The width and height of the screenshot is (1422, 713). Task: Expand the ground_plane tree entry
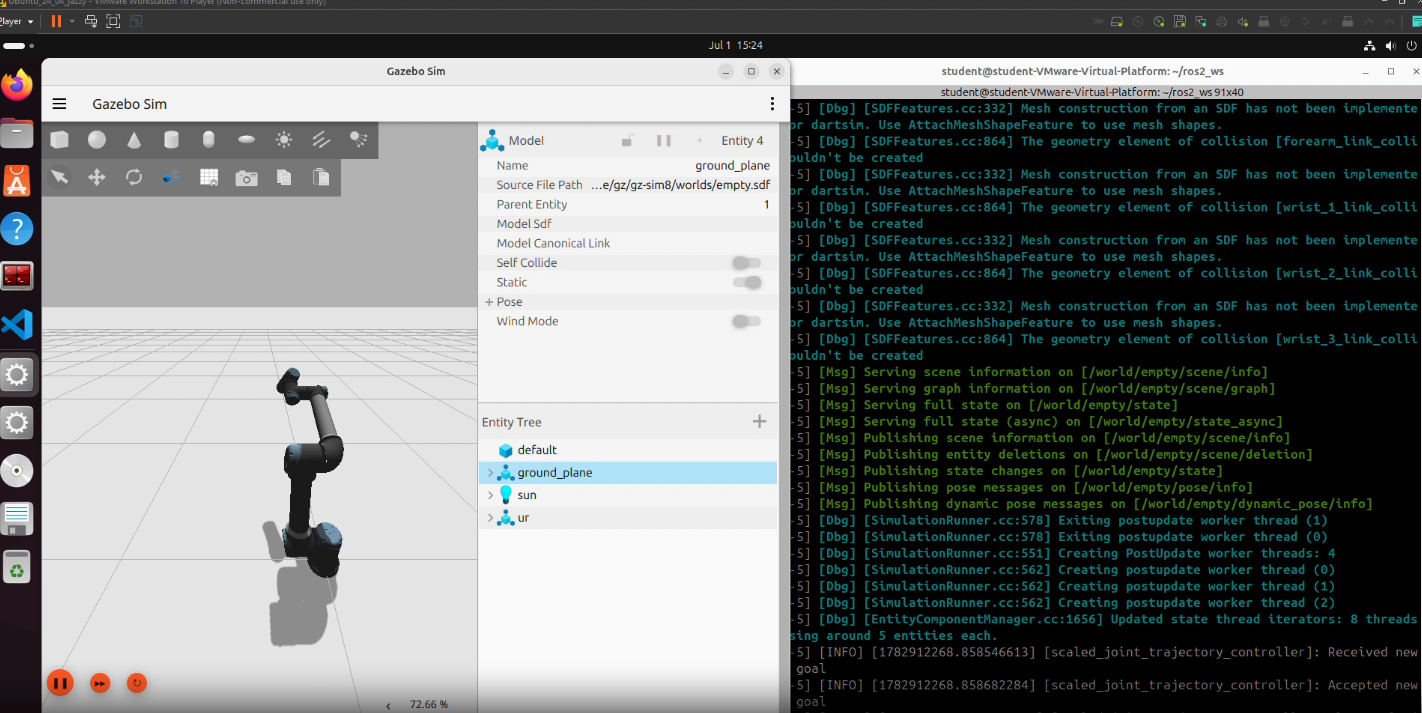(490, 473)
